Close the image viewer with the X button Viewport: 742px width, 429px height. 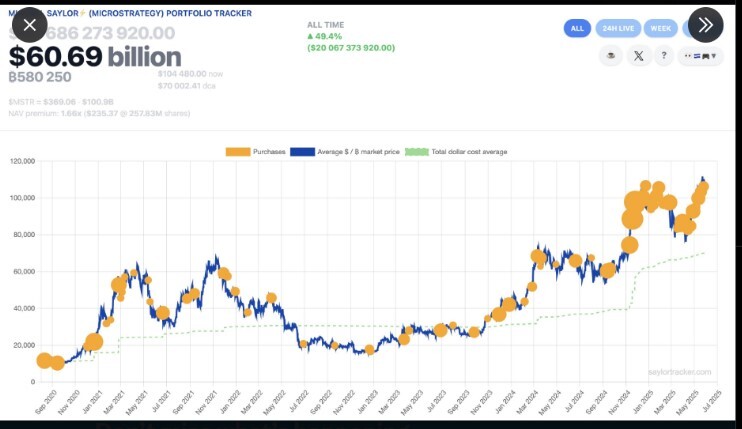(29, 25)
